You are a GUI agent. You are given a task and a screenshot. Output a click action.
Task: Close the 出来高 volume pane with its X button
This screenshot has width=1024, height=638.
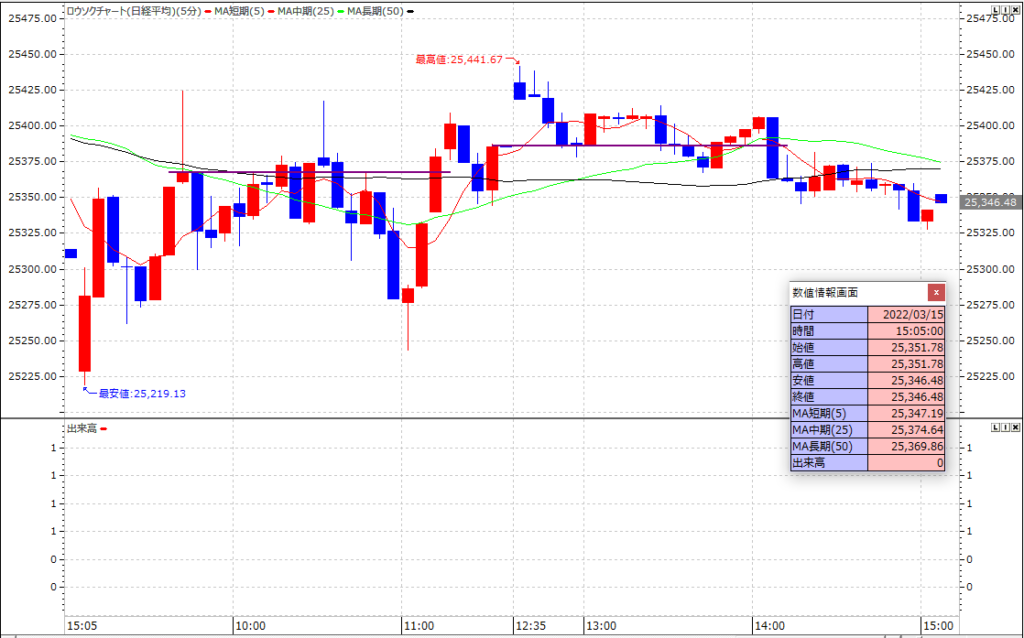pyautogui.click(x=1015, y=427)
